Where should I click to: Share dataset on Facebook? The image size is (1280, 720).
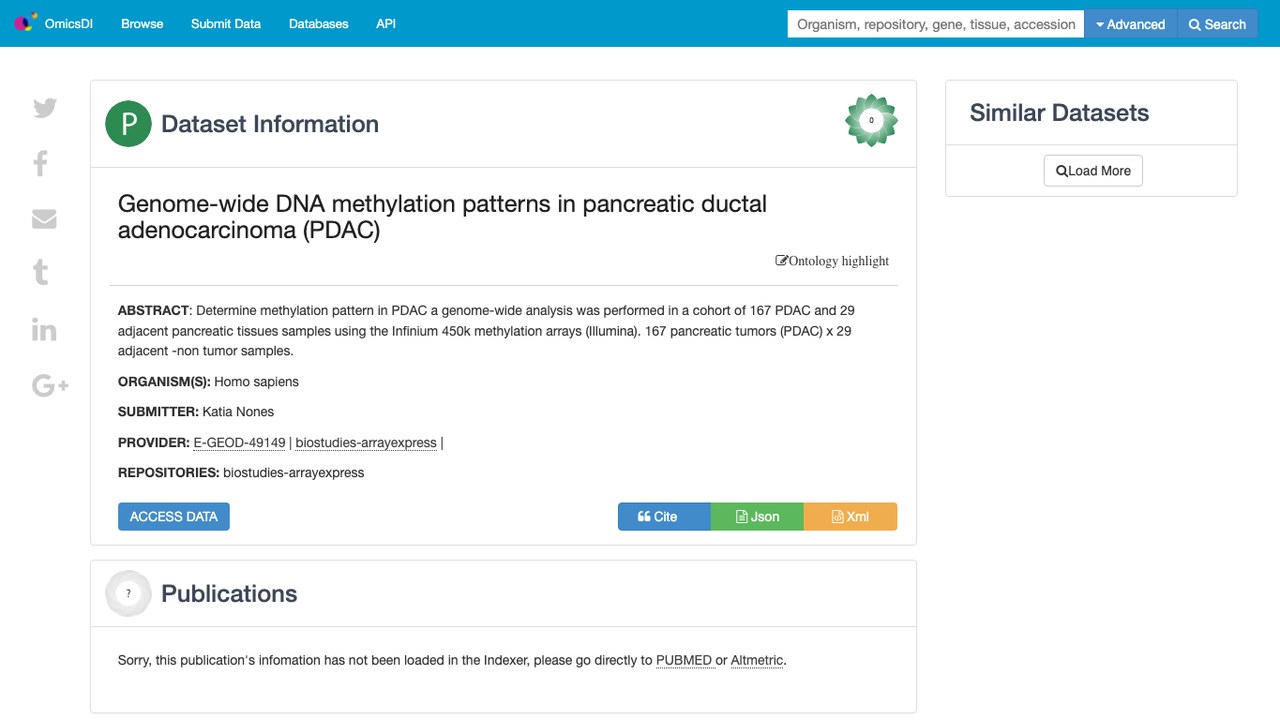(x=41, y=163)
